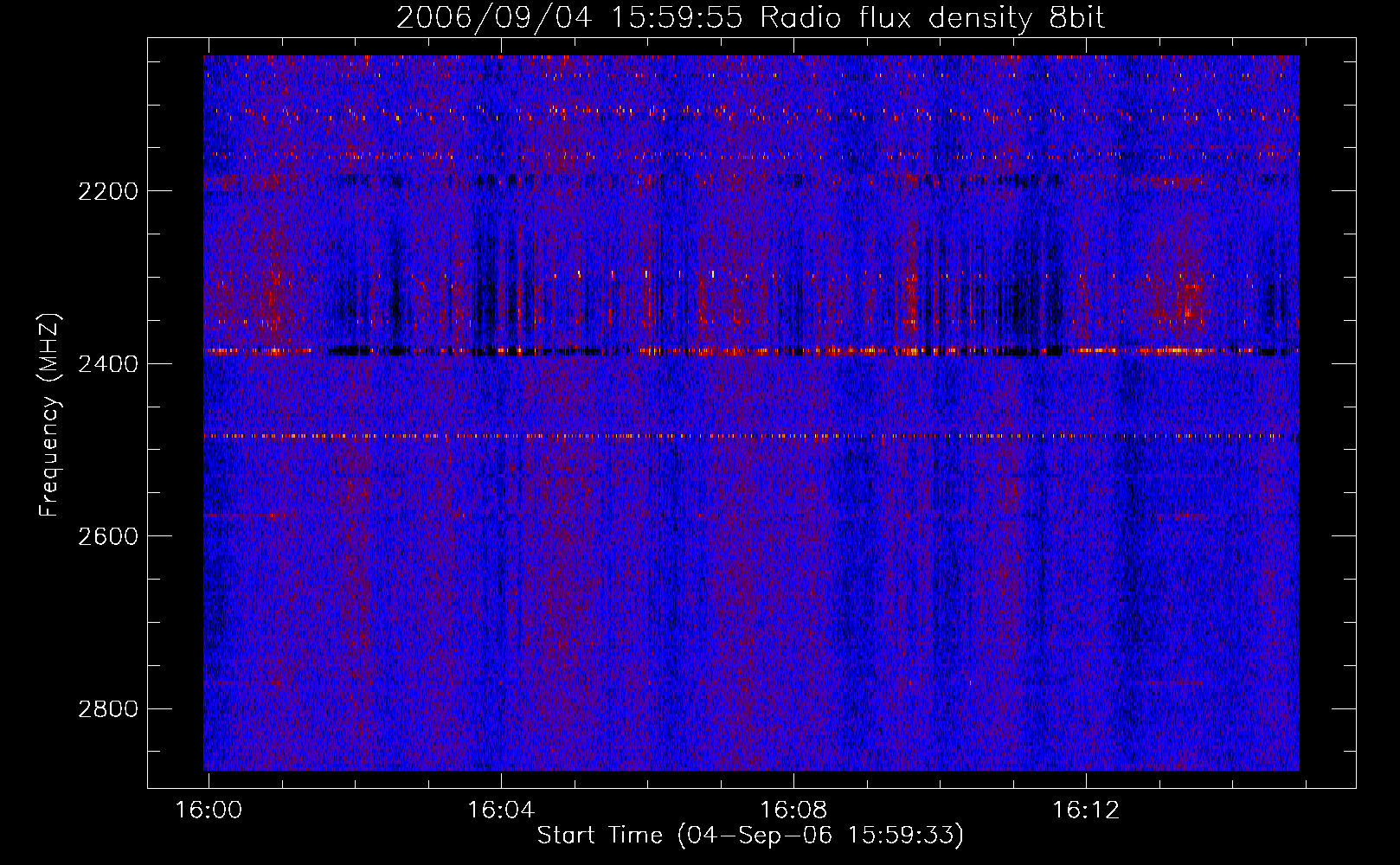The width and height of the screenshot is (1400, 865).
Task: Click the 2200 frequency tick label
Action: (x=108, y=191)
